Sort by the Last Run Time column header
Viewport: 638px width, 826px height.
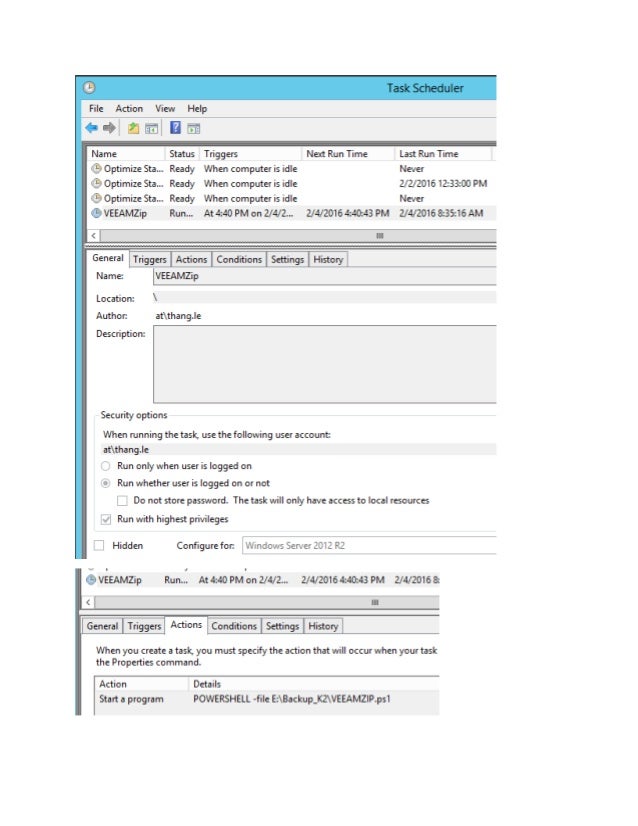[443, 153]
